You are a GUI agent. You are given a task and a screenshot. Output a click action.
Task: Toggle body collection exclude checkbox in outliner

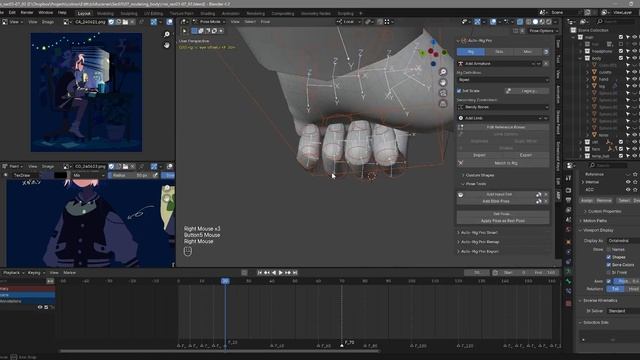tap(621, 58)
